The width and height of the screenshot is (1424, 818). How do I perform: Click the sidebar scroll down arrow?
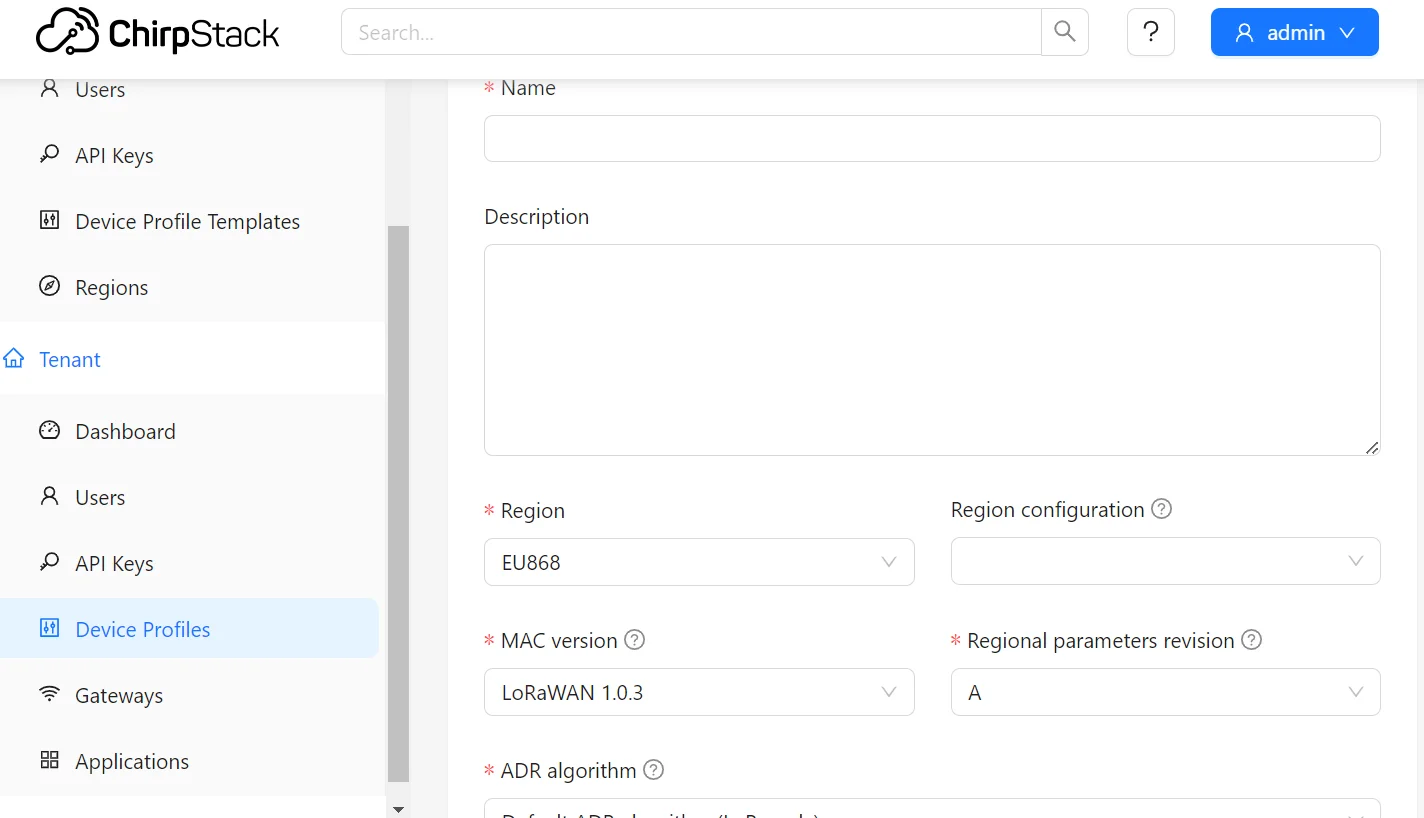[x=398, y=809]
